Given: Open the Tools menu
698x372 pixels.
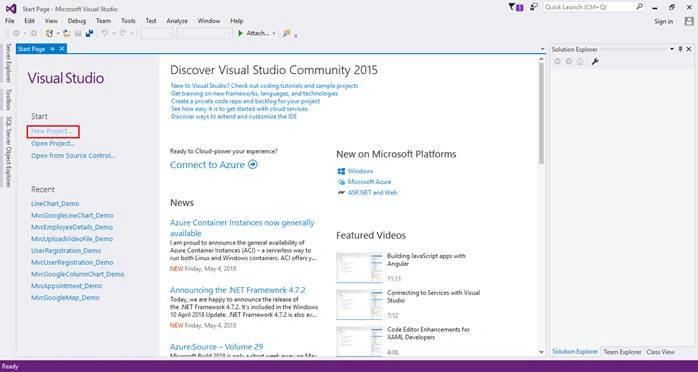Looking at the screenshot, I should coord(128,21).
